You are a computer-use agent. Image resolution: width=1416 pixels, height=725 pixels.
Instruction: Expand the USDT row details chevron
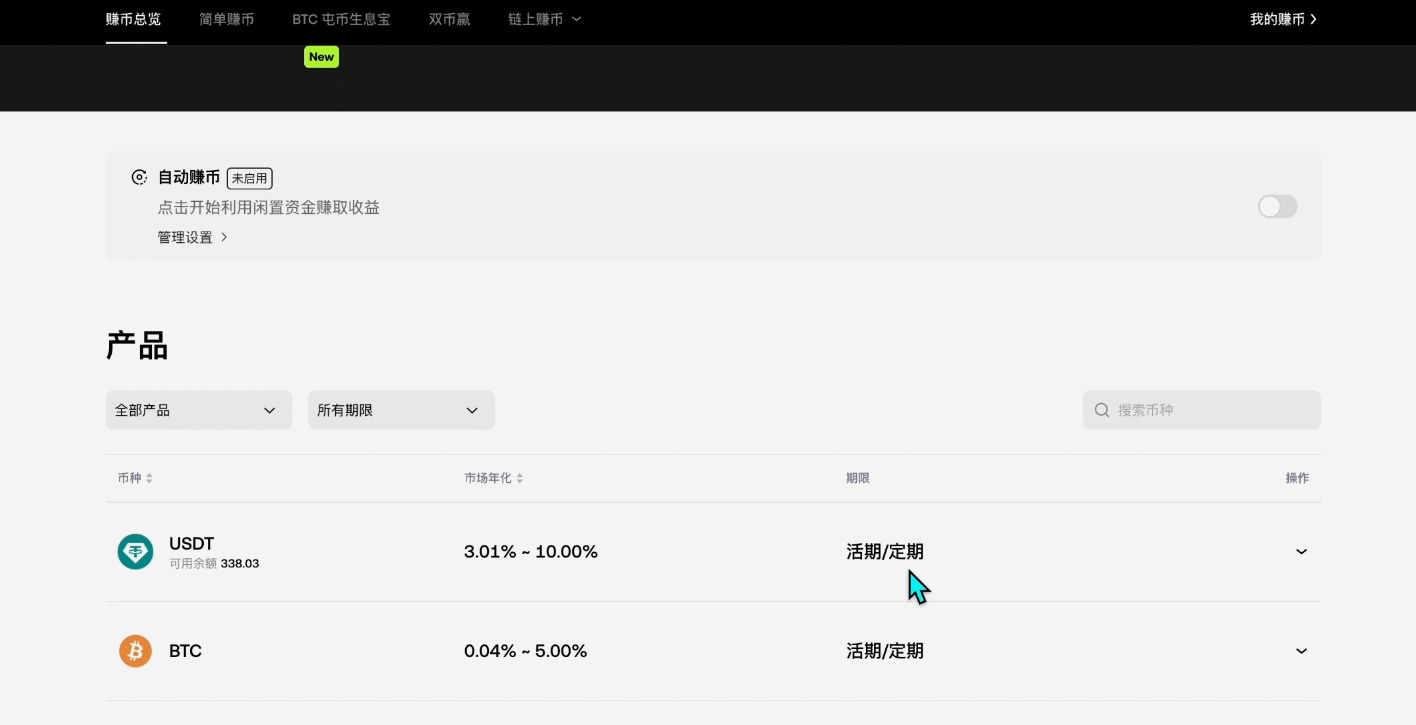(1301, 551)
